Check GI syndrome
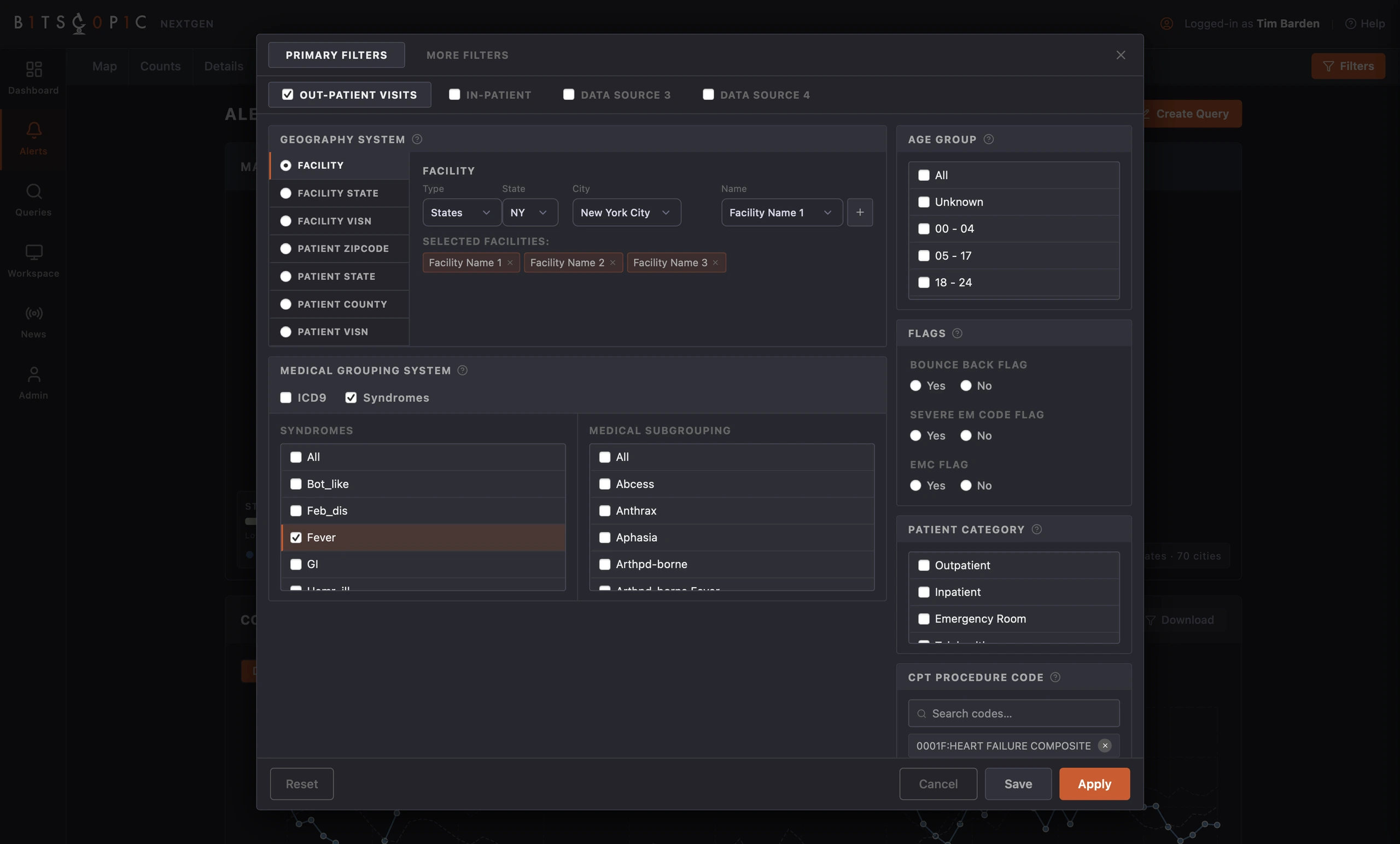This screenshot has width=1400, height=844. pos(296,564)
